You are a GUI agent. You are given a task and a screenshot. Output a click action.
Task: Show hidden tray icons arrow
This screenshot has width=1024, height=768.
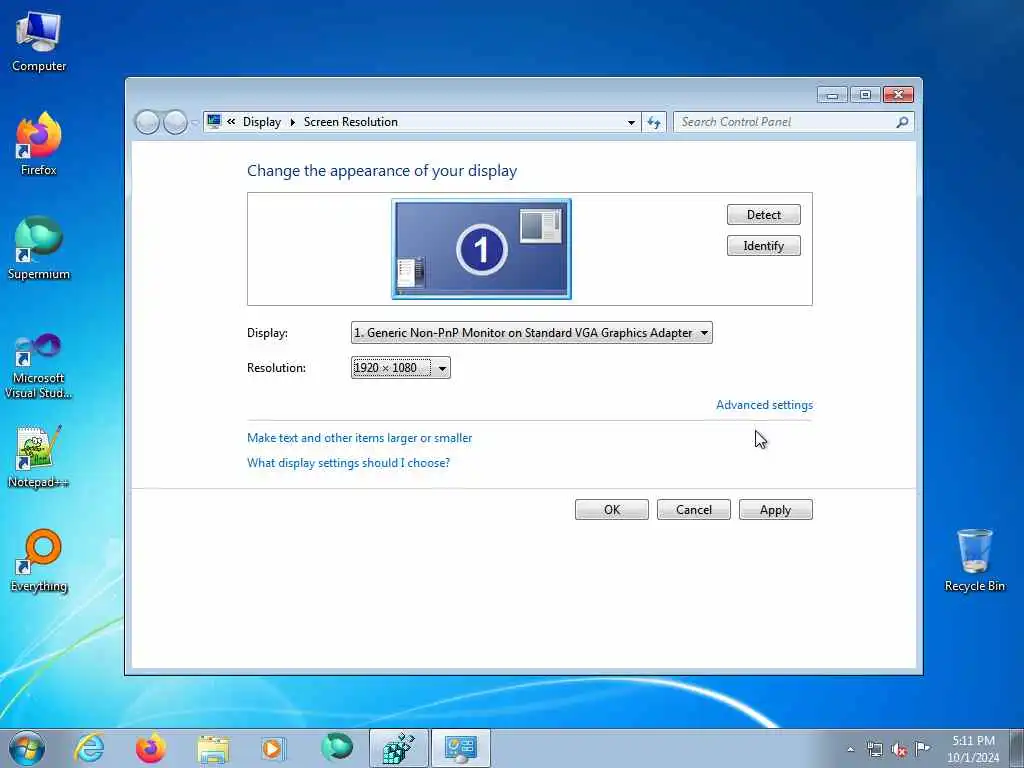coord(850,750)
